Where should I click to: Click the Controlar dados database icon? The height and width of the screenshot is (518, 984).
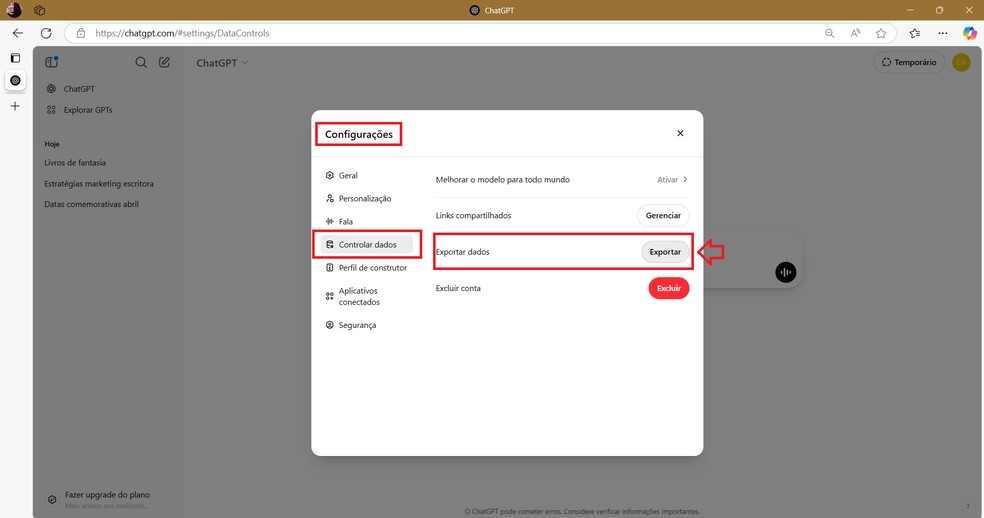[329, 245]
